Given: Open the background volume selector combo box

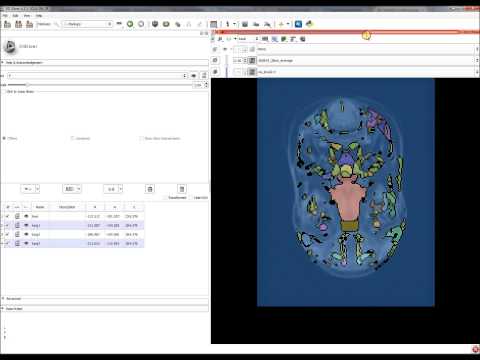Looking at the screenshot, I should 368,72.
